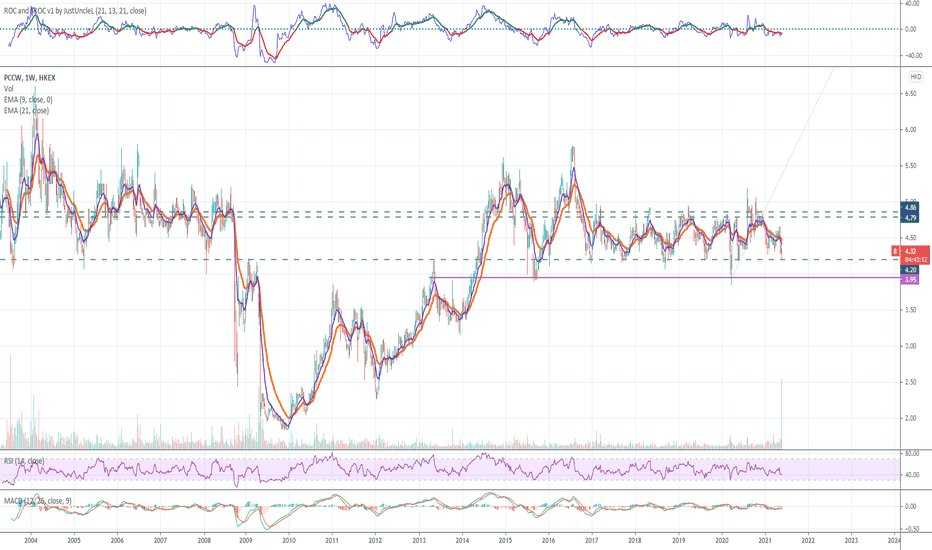
Task: Click the 2010 label on the time axis
Action: click(x=289, y=540)
